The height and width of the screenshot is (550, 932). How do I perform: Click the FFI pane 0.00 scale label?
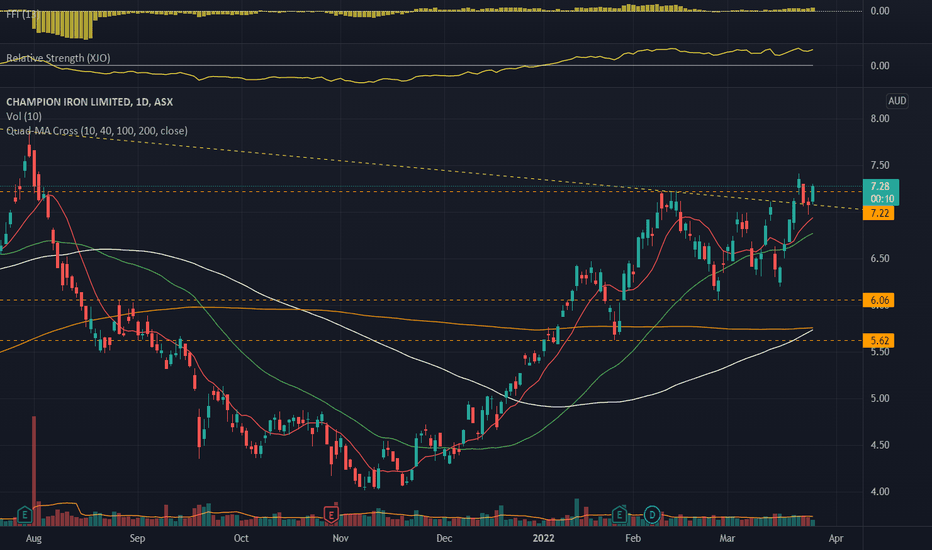pos(880,11)
